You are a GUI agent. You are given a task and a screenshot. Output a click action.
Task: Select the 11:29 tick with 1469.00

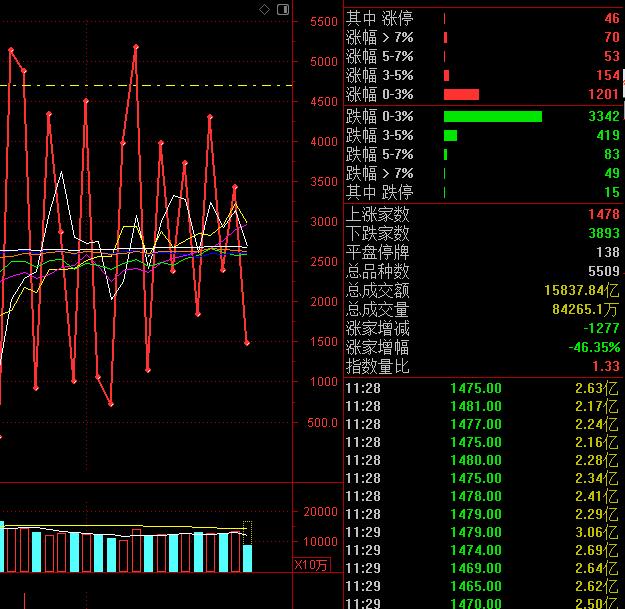483,568
